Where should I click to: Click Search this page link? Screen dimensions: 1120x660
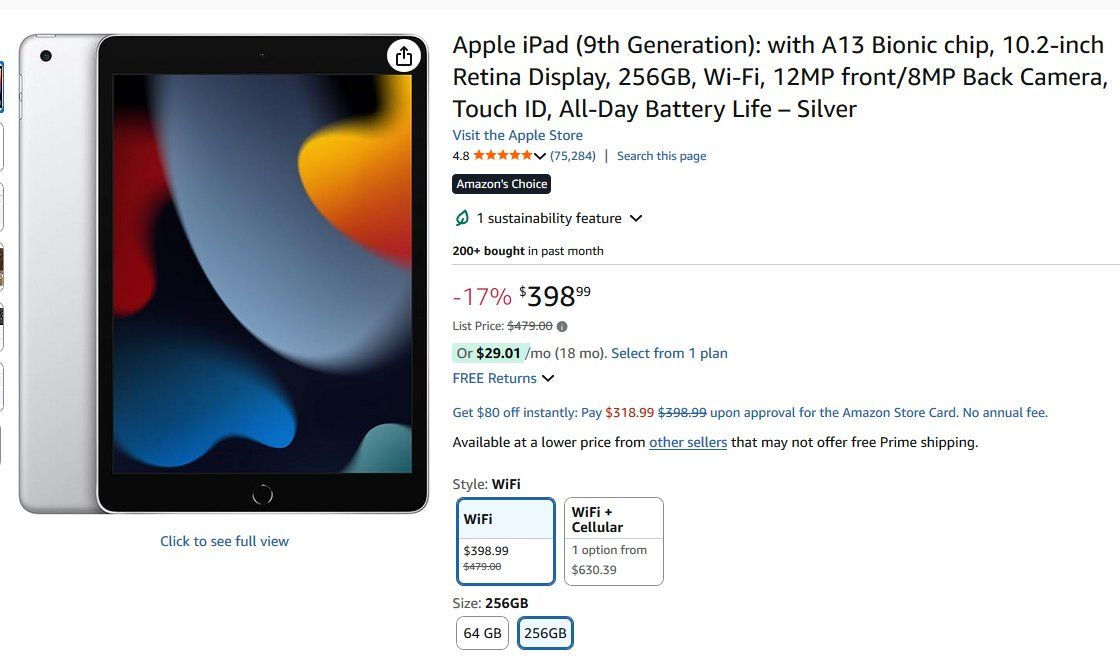click(661, 156)
